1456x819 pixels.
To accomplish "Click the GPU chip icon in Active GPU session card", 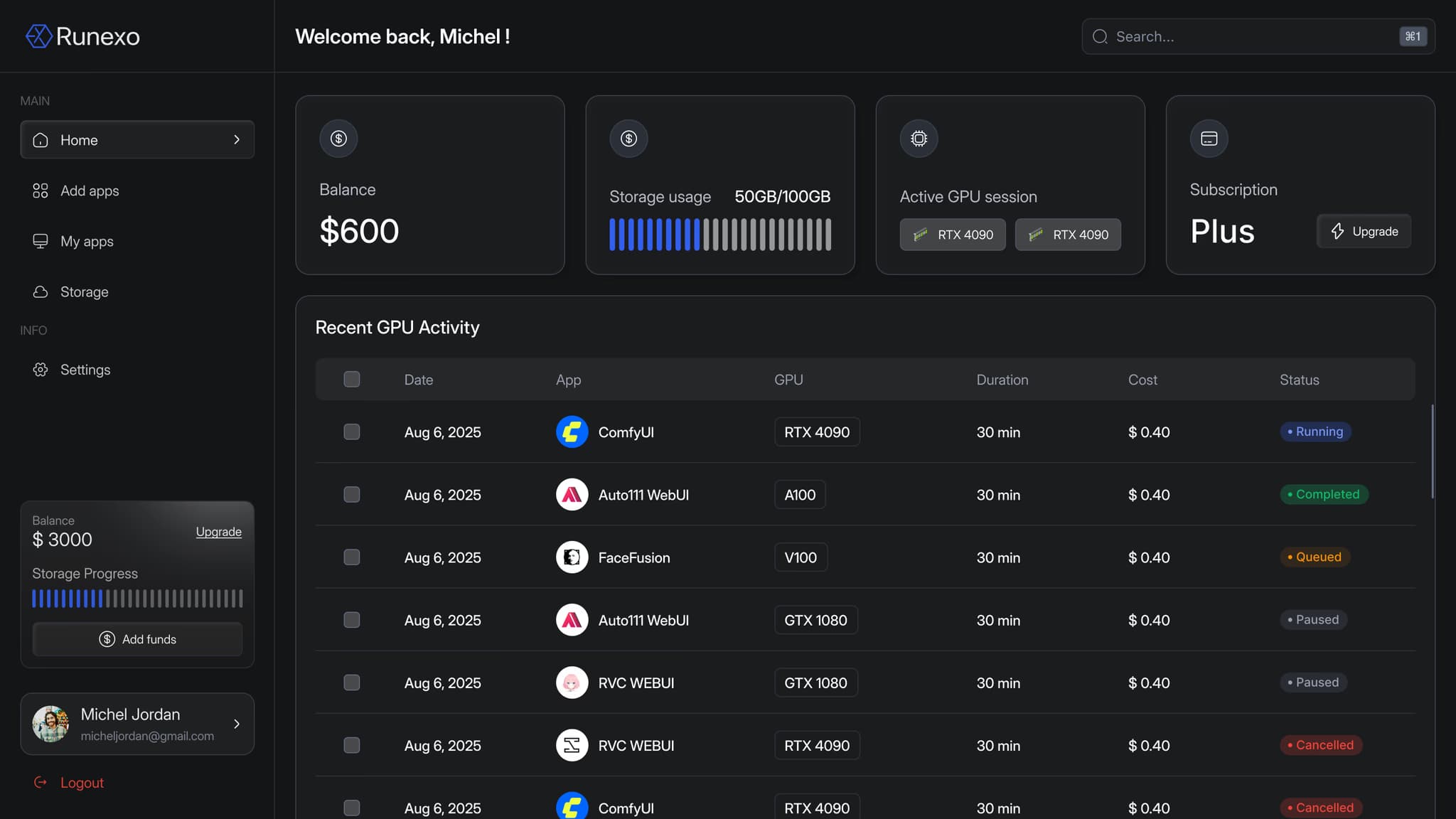I will tap(919, 139).
